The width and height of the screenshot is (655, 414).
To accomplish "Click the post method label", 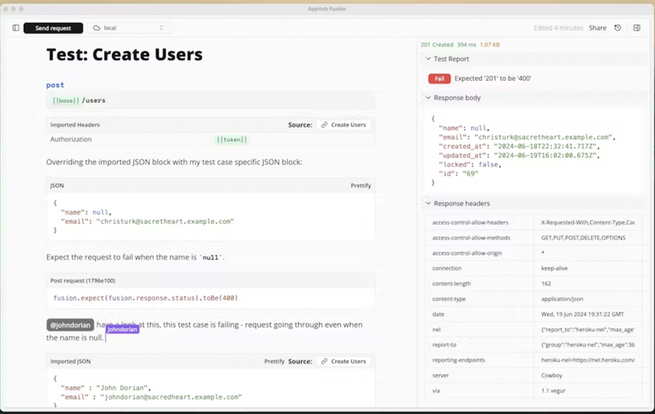I will tap(55, 85).
